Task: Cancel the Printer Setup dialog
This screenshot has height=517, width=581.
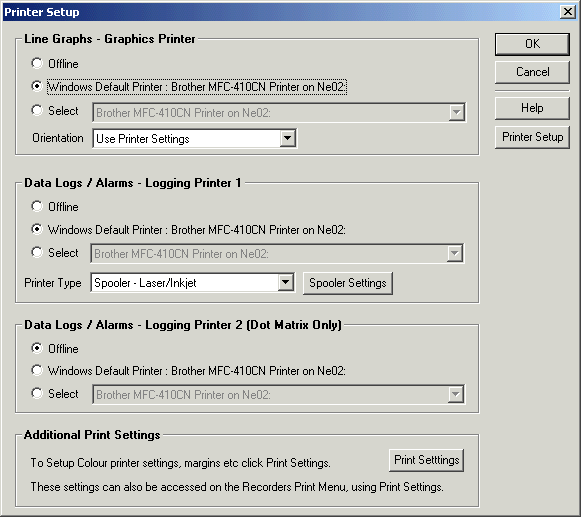Action: click(532, 72)
